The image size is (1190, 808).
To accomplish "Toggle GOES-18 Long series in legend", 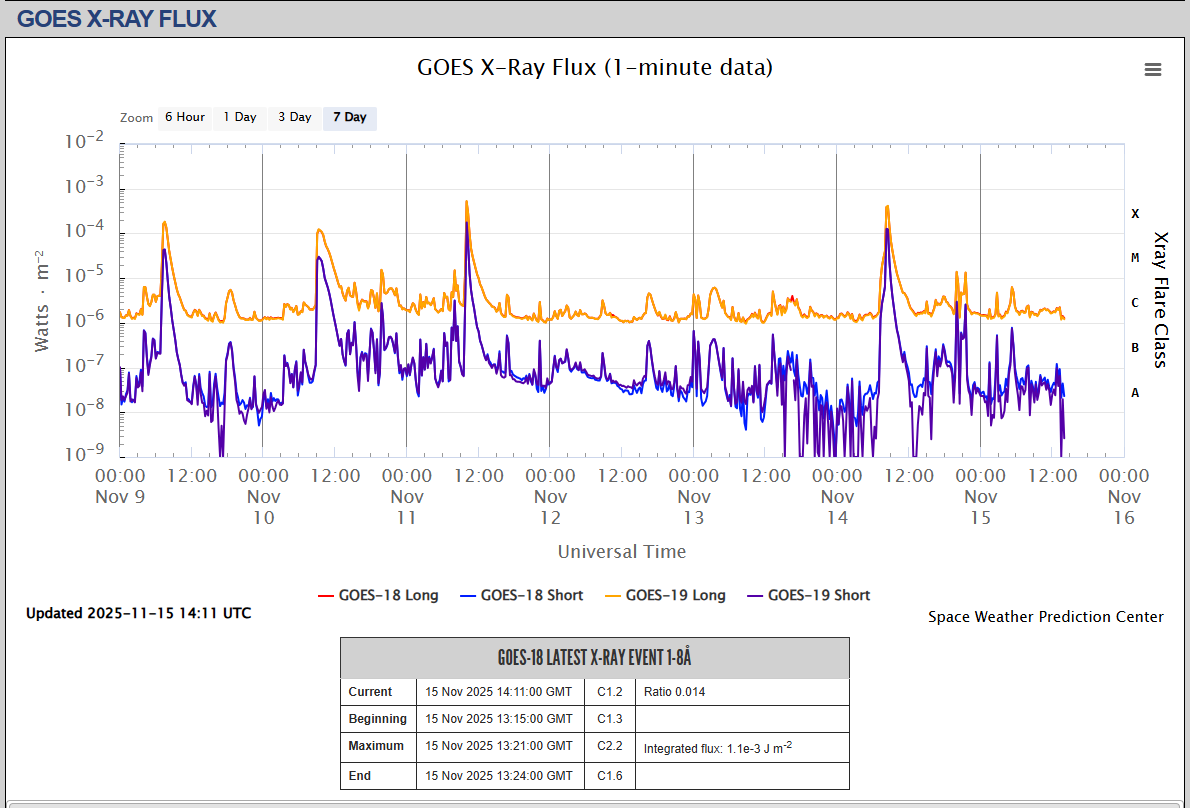I will click(378, 595).
